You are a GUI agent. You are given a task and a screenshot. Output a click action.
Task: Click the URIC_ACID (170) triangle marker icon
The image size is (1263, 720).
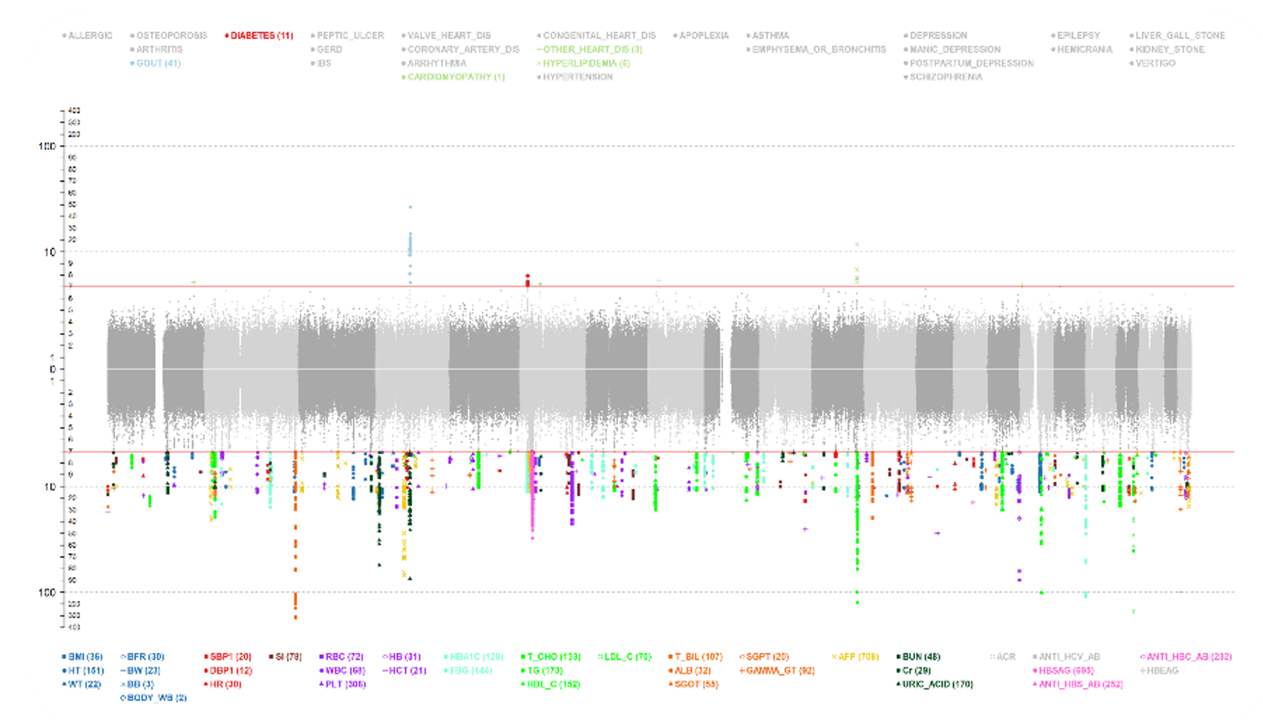point(900,684)
